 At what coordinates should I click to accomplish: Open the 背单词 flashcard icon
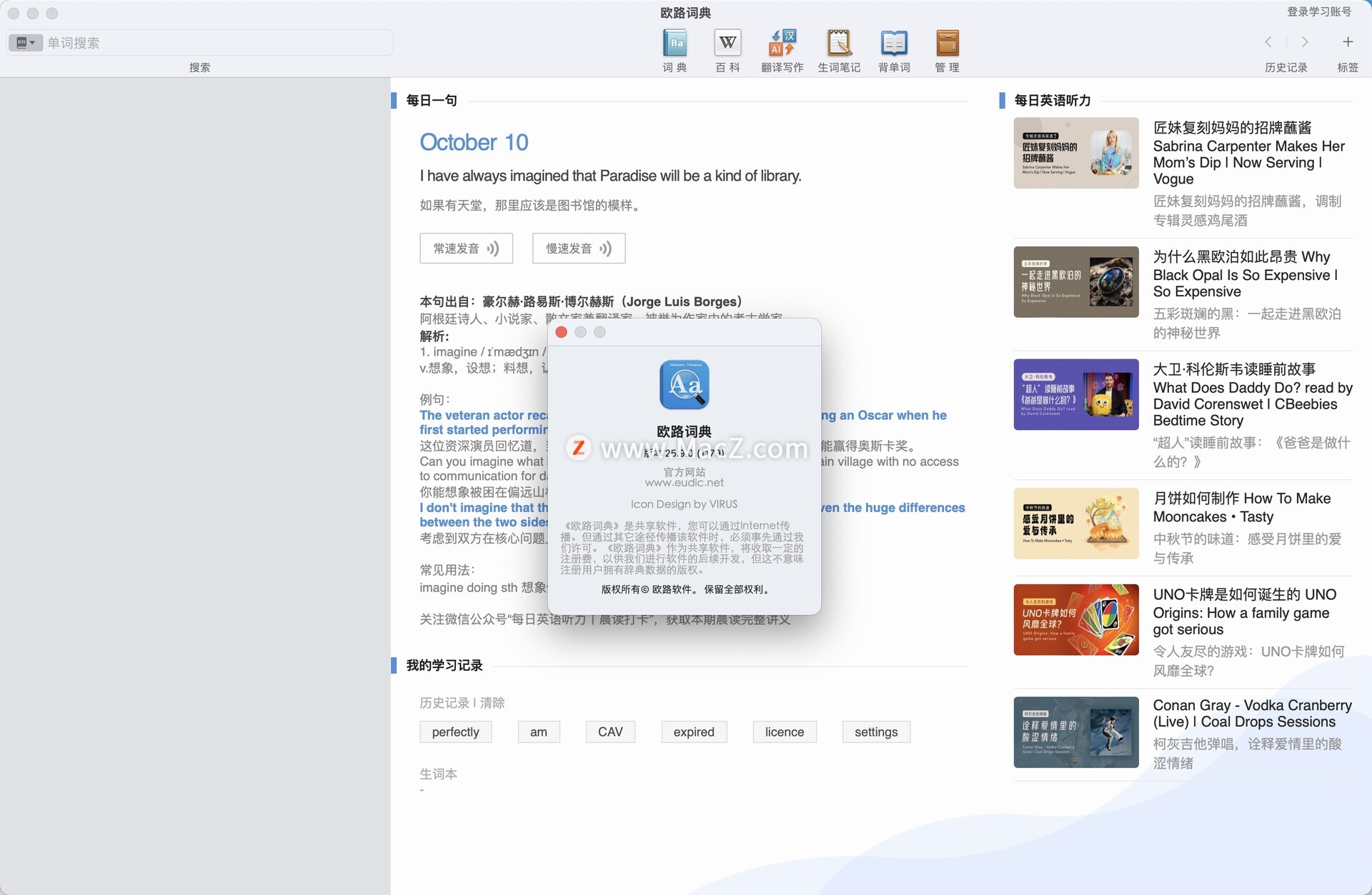[894, 44]
